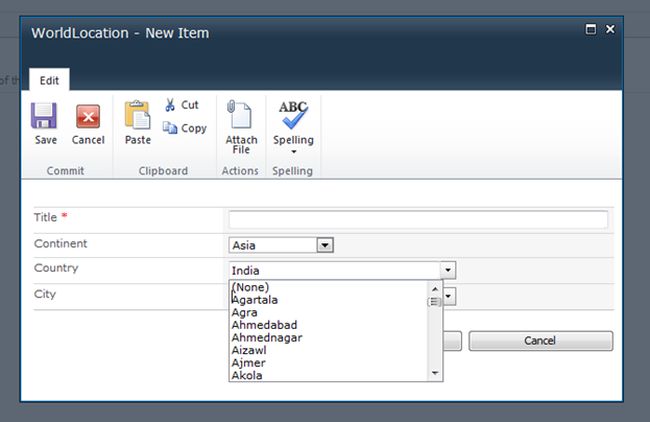Choose Ahmednagar from the city list
650x422 pixels.
click(267, 337)
